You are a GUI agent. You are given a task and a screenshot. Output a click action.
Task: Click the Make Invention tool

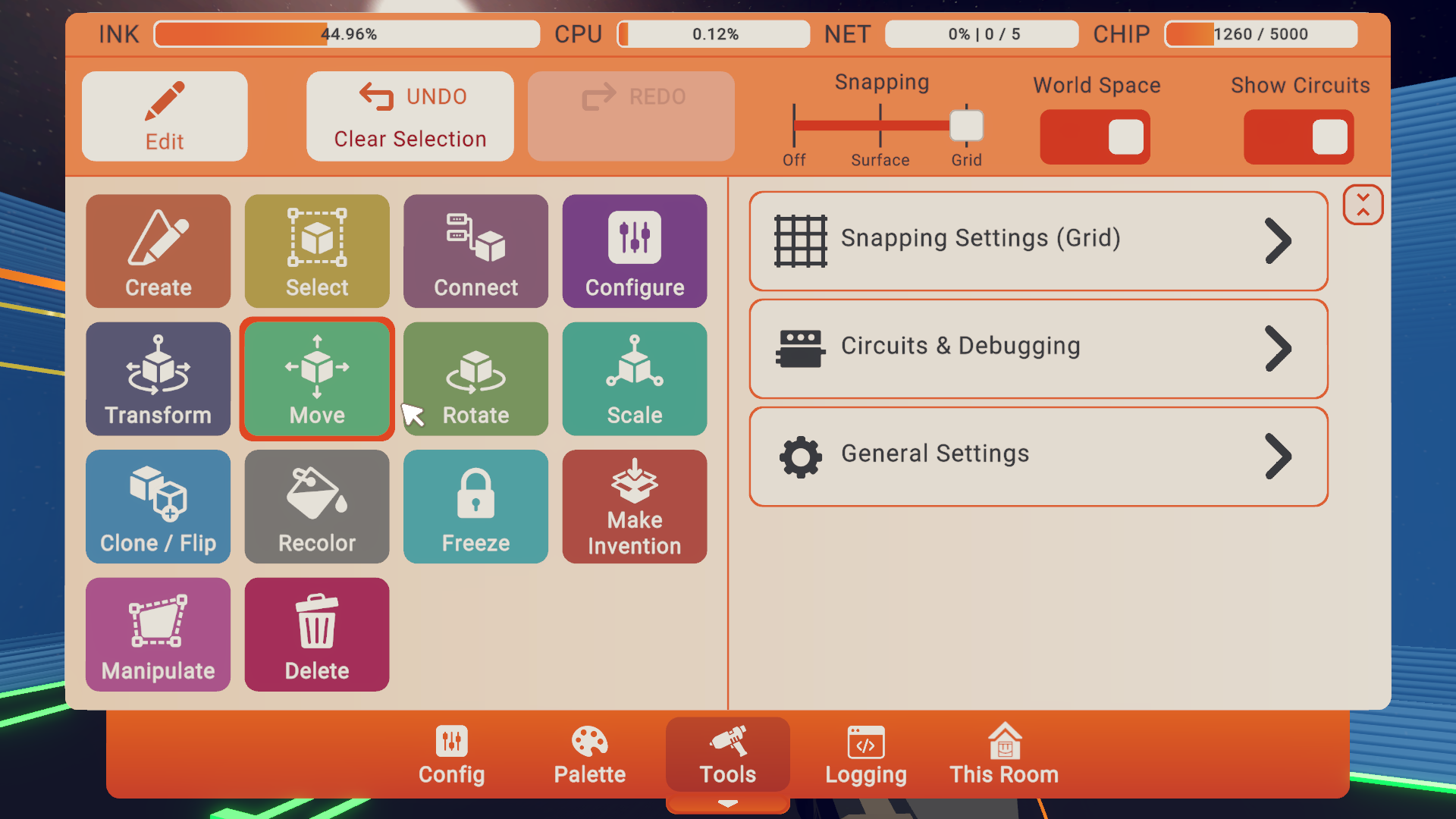(634, 507)
